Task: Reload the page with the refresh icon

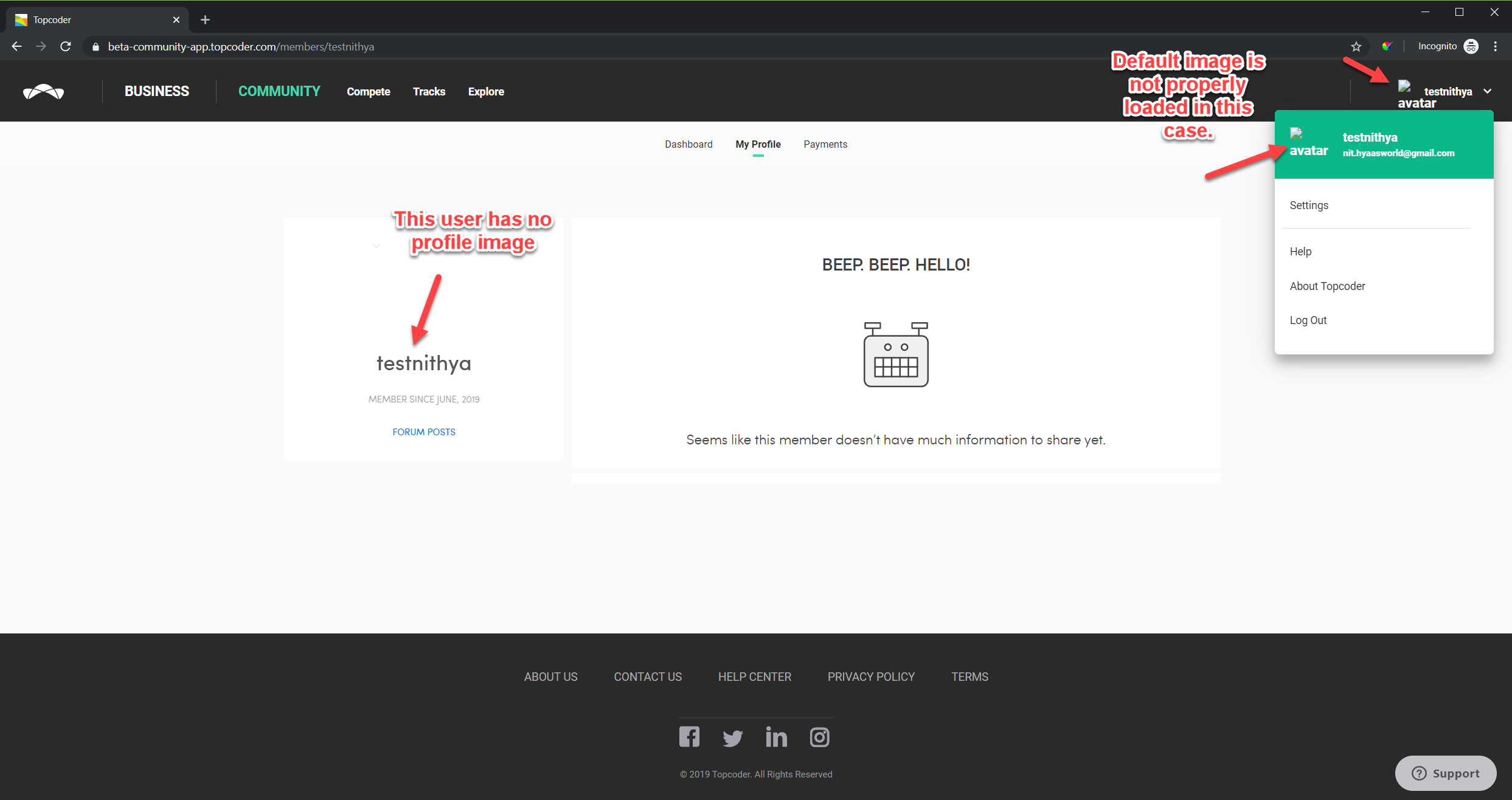Action: click(x=66, y=46)
